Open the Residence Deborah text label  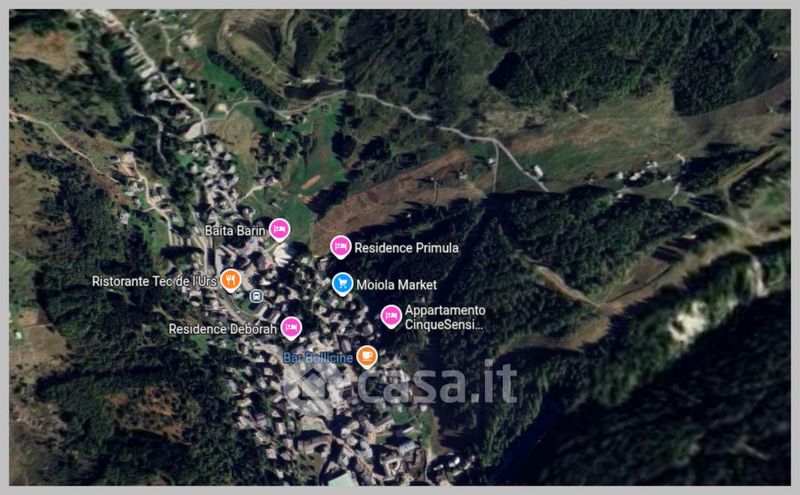pyautogui.click(x=223, y=329)
